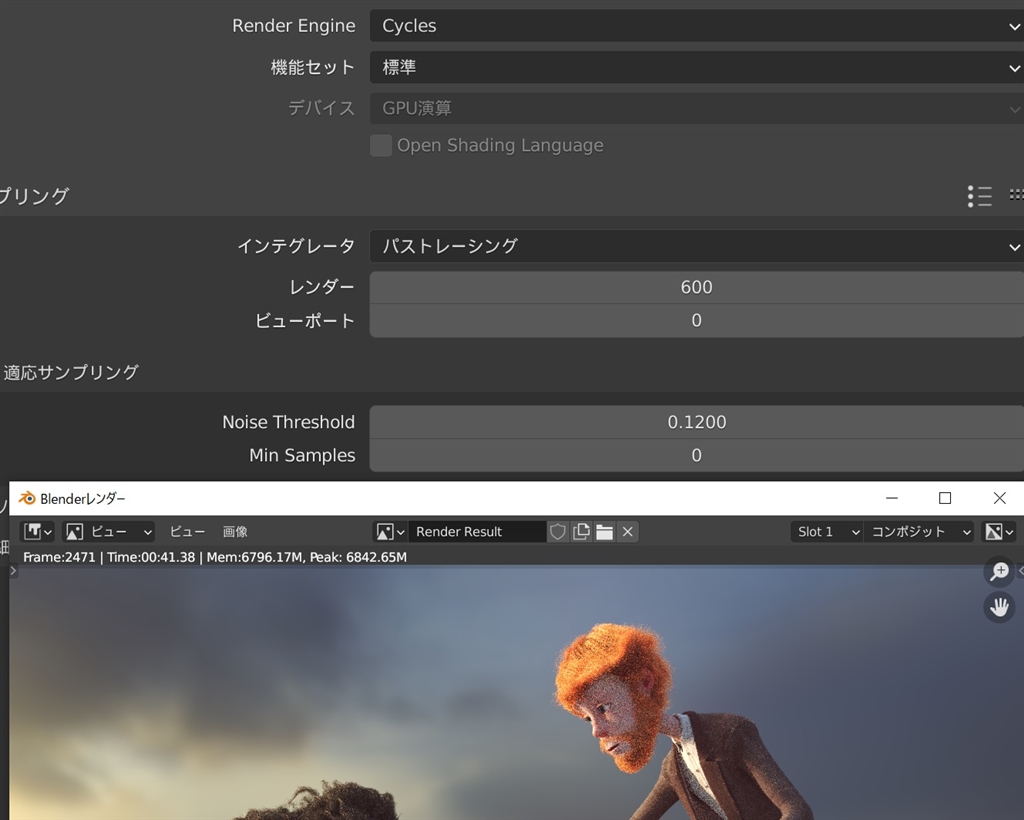Viewport: 1024px width, 820px height.
Task: Enable the Open Shading Language checkbox
Action: click(x=381, y=146)
